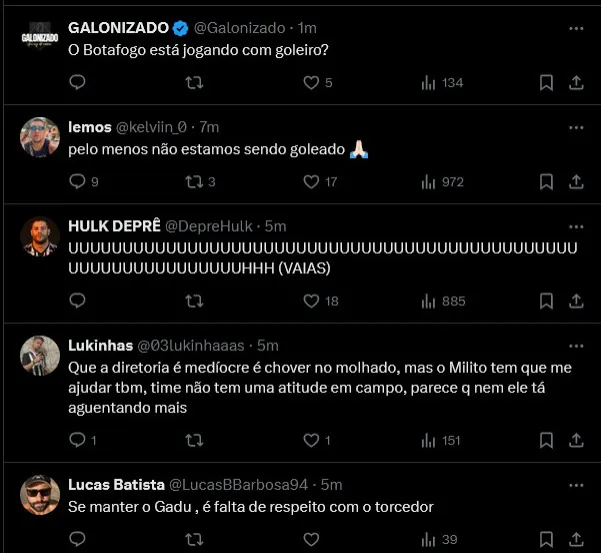Reply to Lukinhas's tweet with 1 reply

[x=78, y=440]
